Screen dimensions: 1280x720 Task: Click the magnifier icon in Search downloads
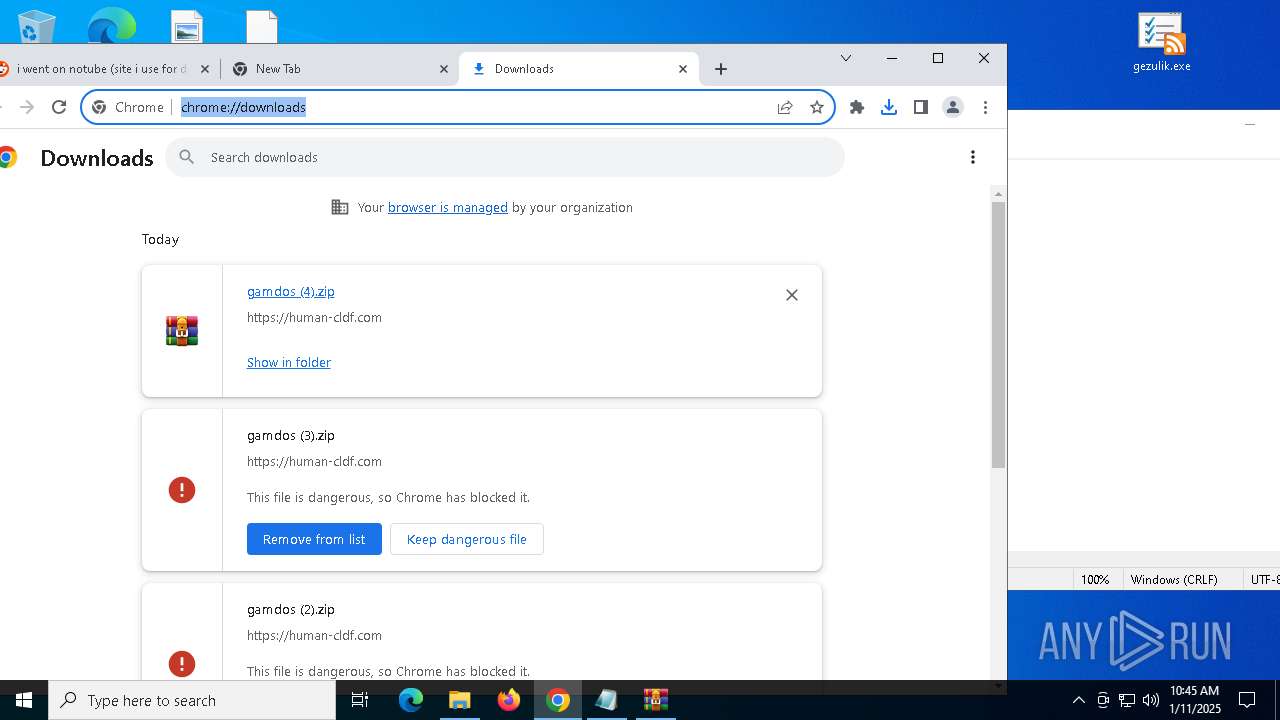coord(187,157)
